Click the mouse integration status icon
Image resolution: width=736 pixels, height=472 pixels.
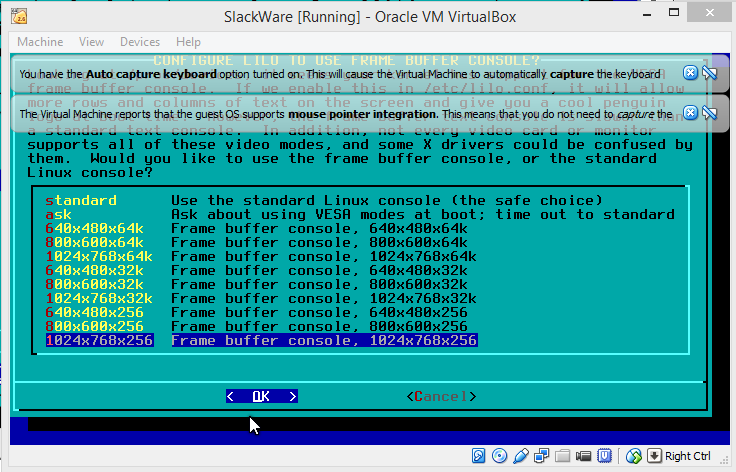[x=634, y=456]
